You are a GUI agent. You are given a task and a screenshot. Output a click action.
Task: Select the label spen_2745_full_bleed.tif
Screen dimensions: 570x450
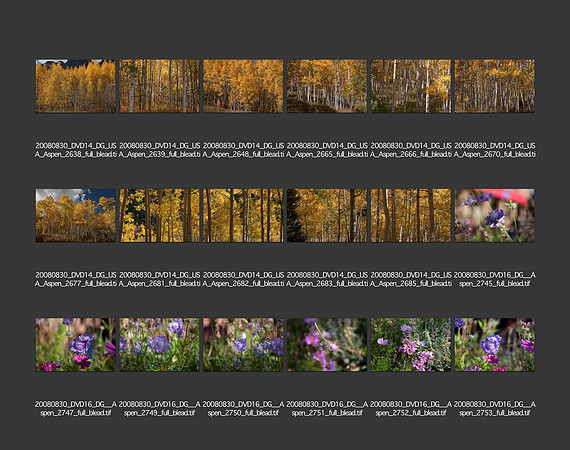pos(495,284)
